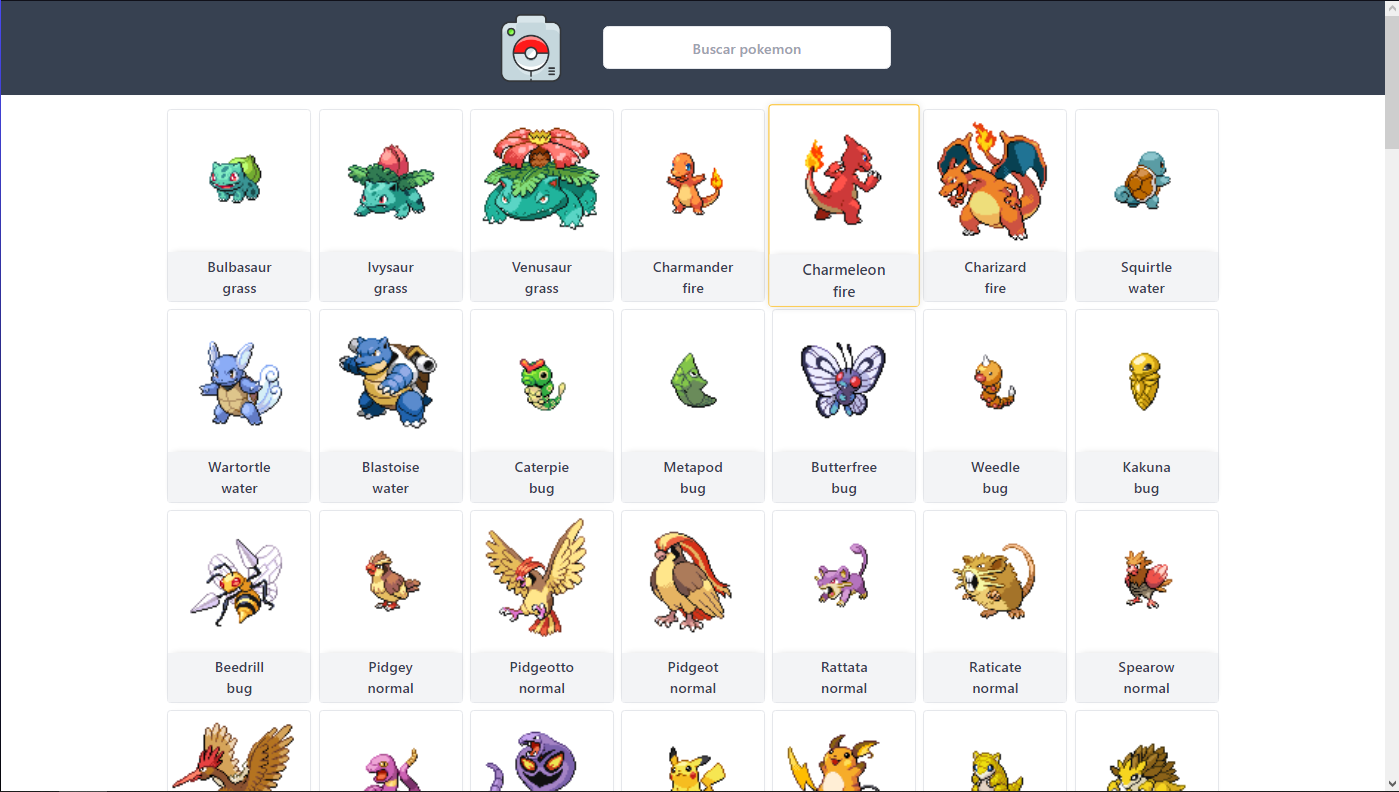This screenshot has width=1399, height=792.
Task: Click the Charizard sprite
Action: click(995, 180)
